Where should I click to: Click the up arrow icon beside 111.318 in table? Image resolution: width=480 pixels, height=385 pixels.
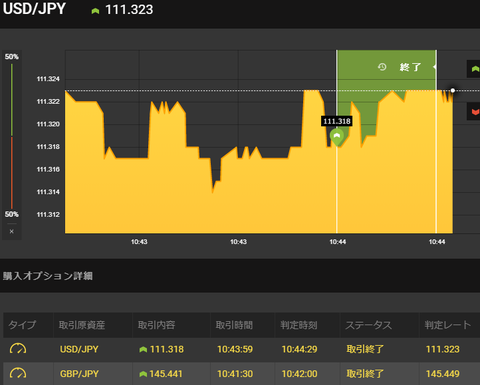pyautogui.click(x=143, y=349)
